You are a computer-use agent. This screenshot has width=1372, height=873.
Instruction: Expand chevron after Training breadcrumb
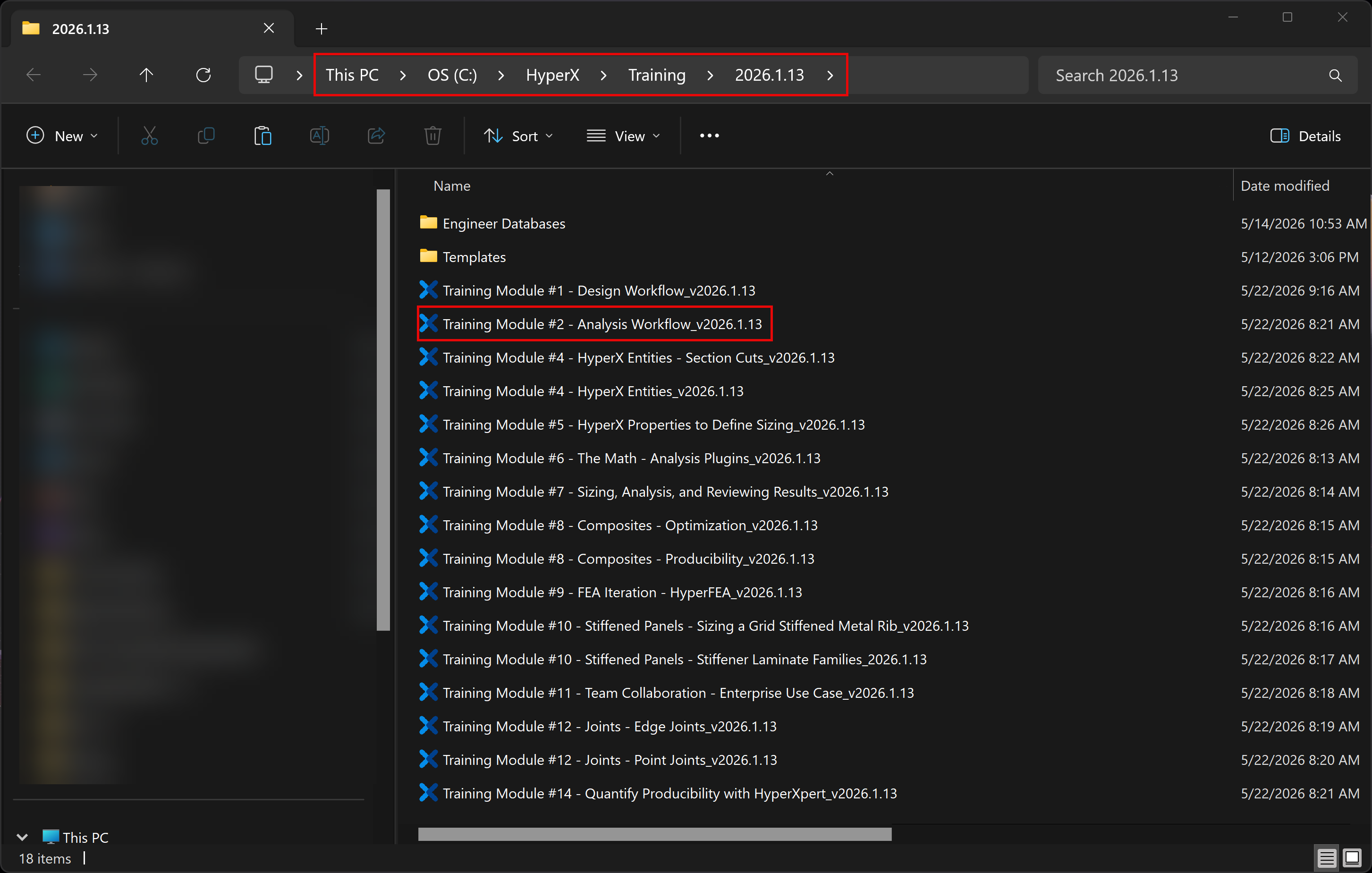point(710,75)
